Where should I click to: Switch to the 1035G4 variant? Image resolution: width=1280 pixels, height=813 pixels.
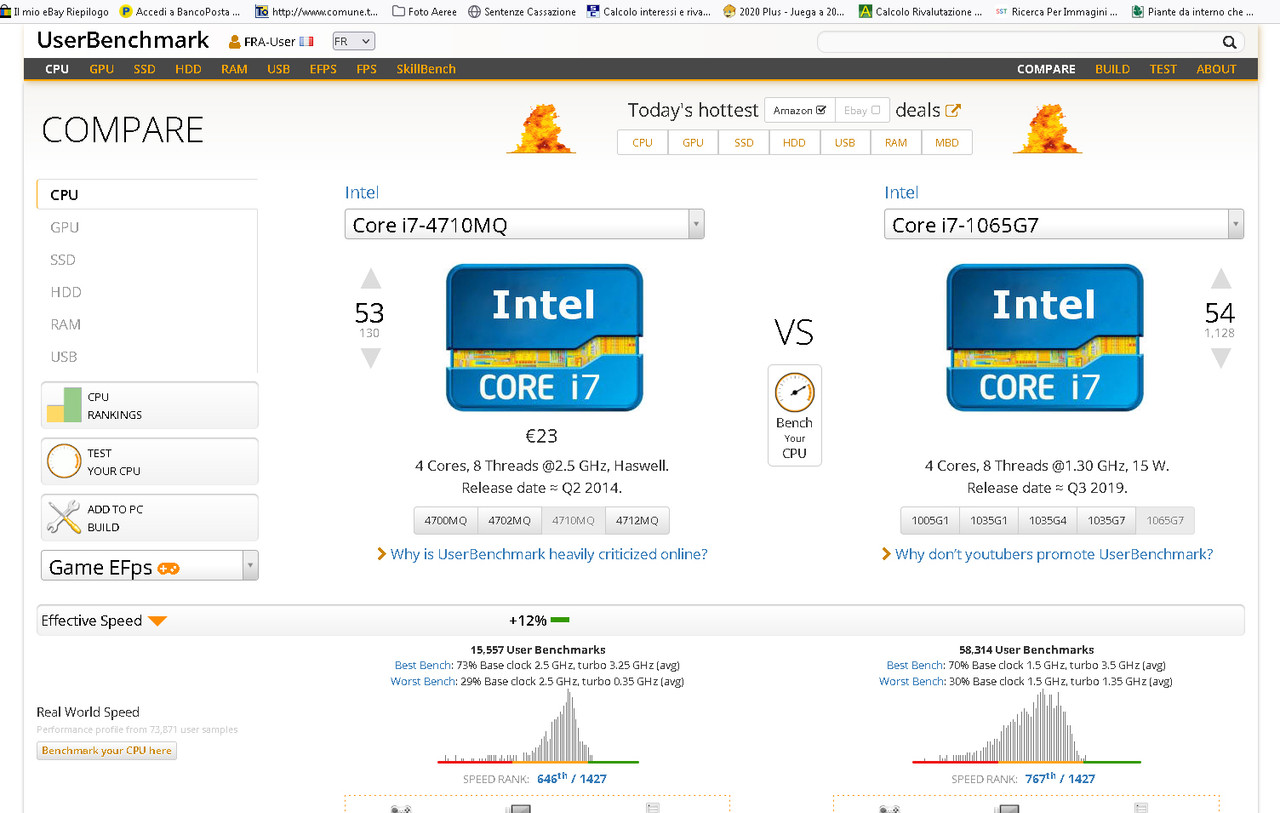(x=1048, y=521)
